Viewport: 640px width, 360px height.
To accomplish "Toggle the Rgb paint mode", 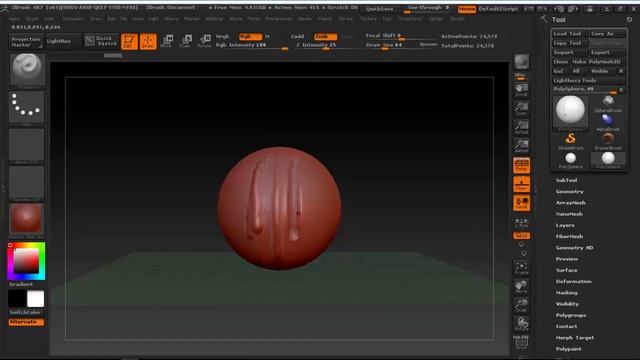I will [x=250, y=37].
